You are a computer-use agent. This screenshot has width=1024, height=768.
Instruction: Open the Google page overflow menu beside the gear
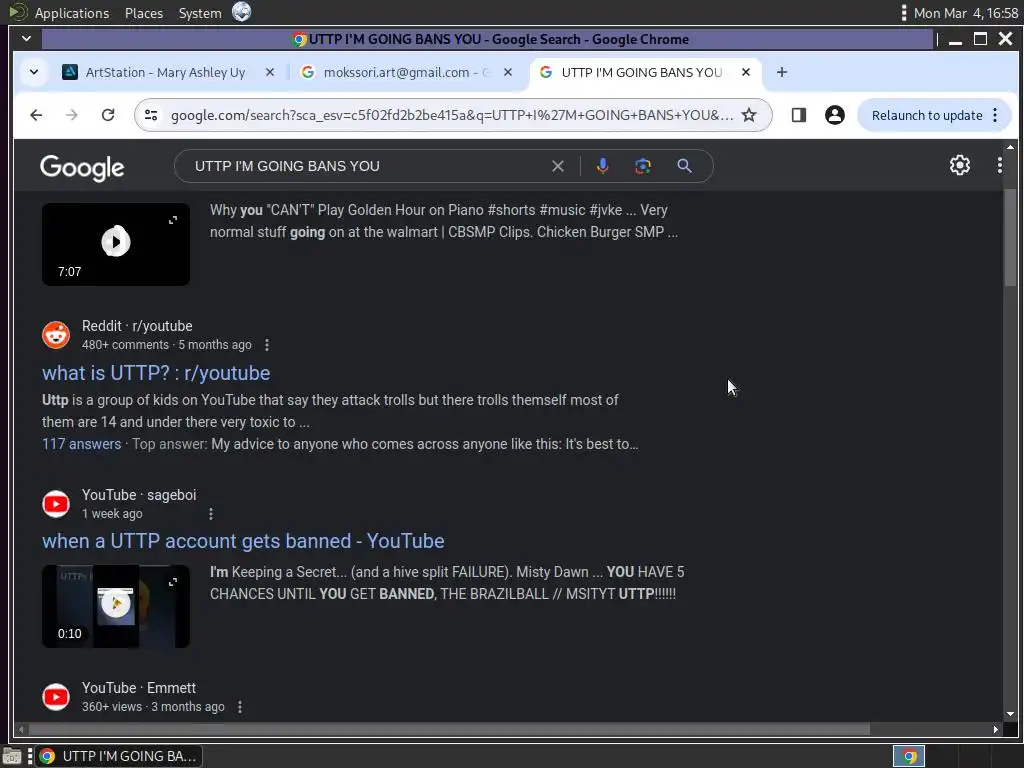[999, 165]
